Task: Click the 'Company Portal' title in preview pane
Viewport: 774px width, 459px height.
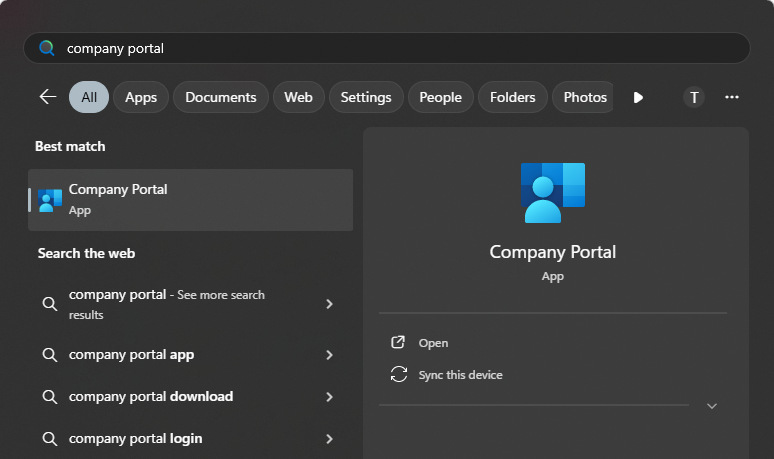Action: coord(552,252)
